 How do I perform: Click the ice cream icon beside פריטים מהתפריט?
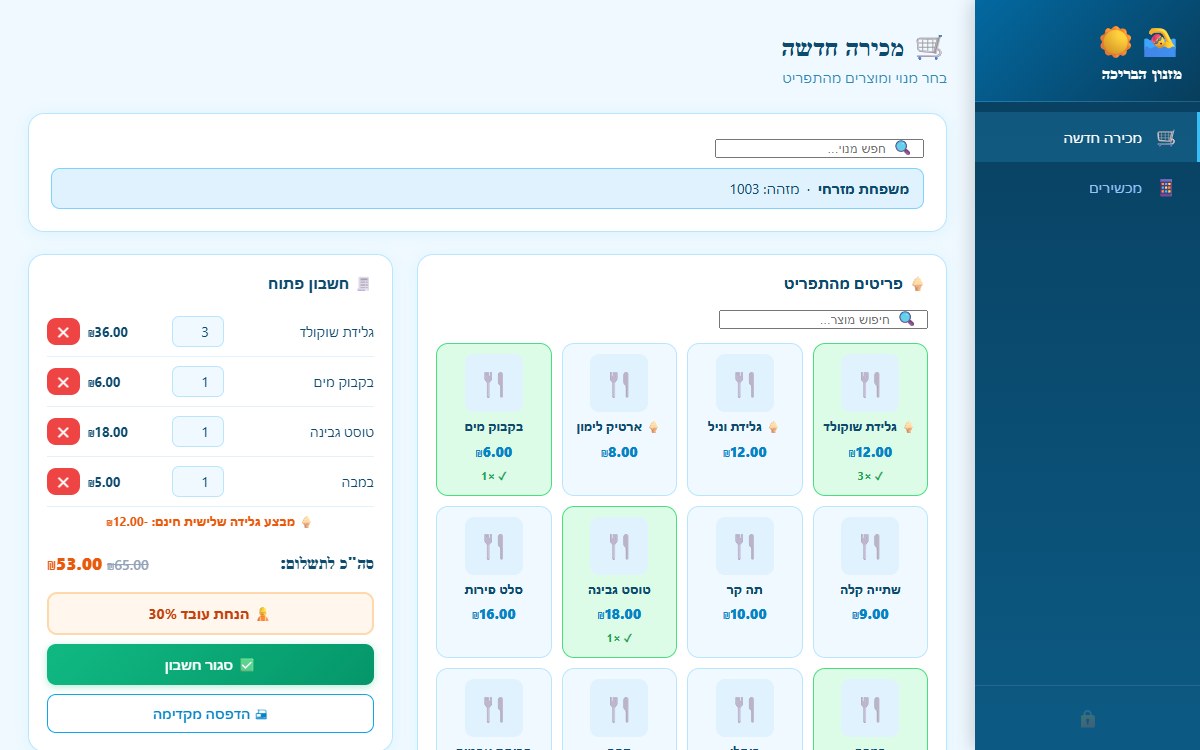point(916,284)
